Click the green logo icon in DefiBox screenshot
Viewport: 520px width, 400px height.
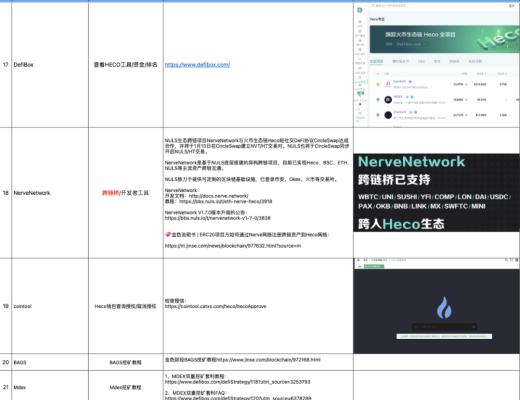click(x=360, y=10)
